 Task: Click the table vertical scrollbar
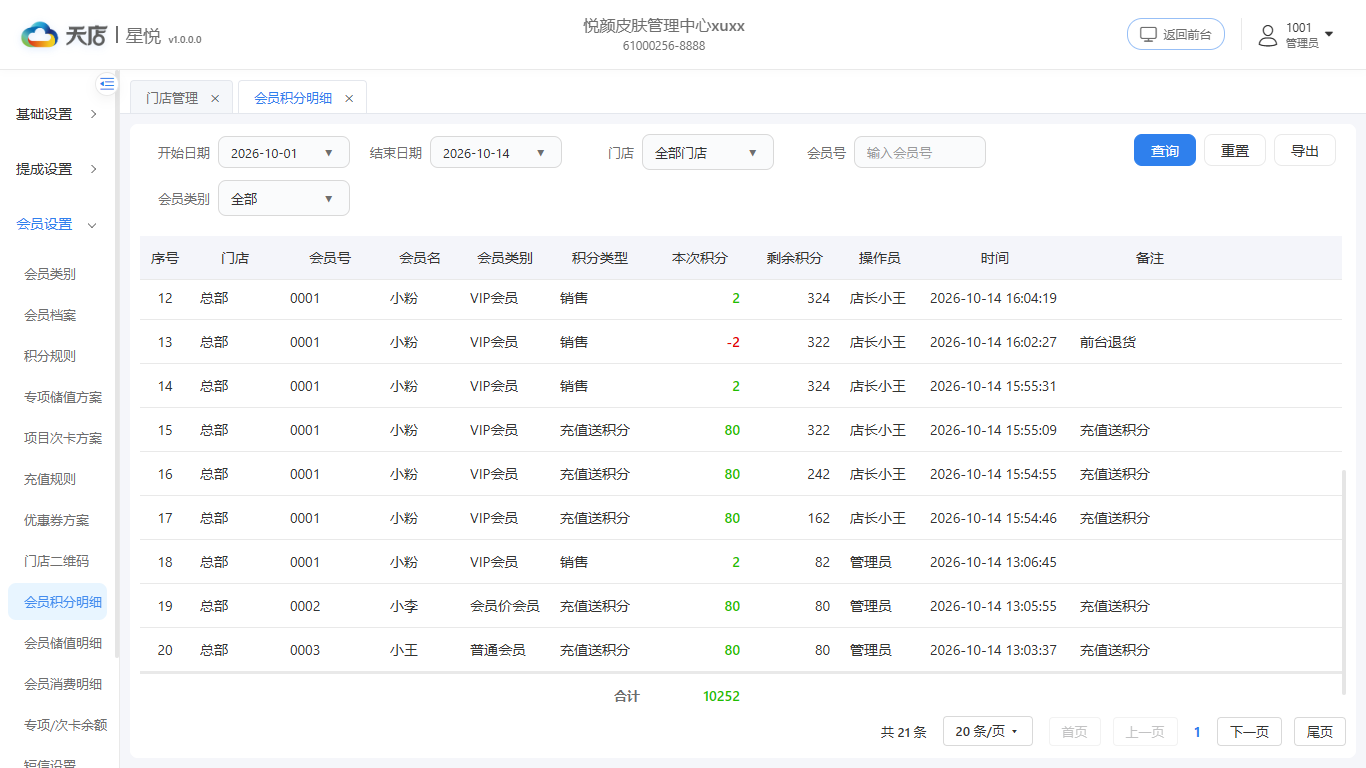coord(1344,582)
